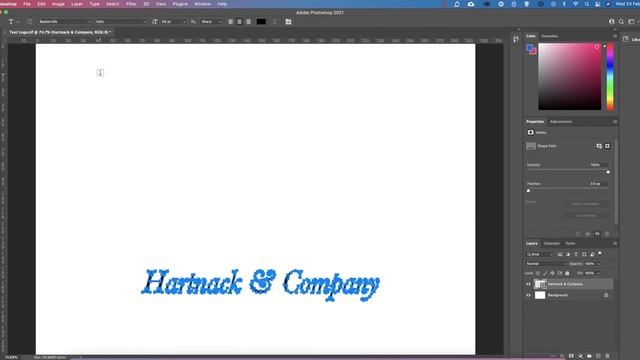Viewport: 640px width, 360px height.
Task: Filter layers by pixel layer icon
Action: [x=560, y=254]
